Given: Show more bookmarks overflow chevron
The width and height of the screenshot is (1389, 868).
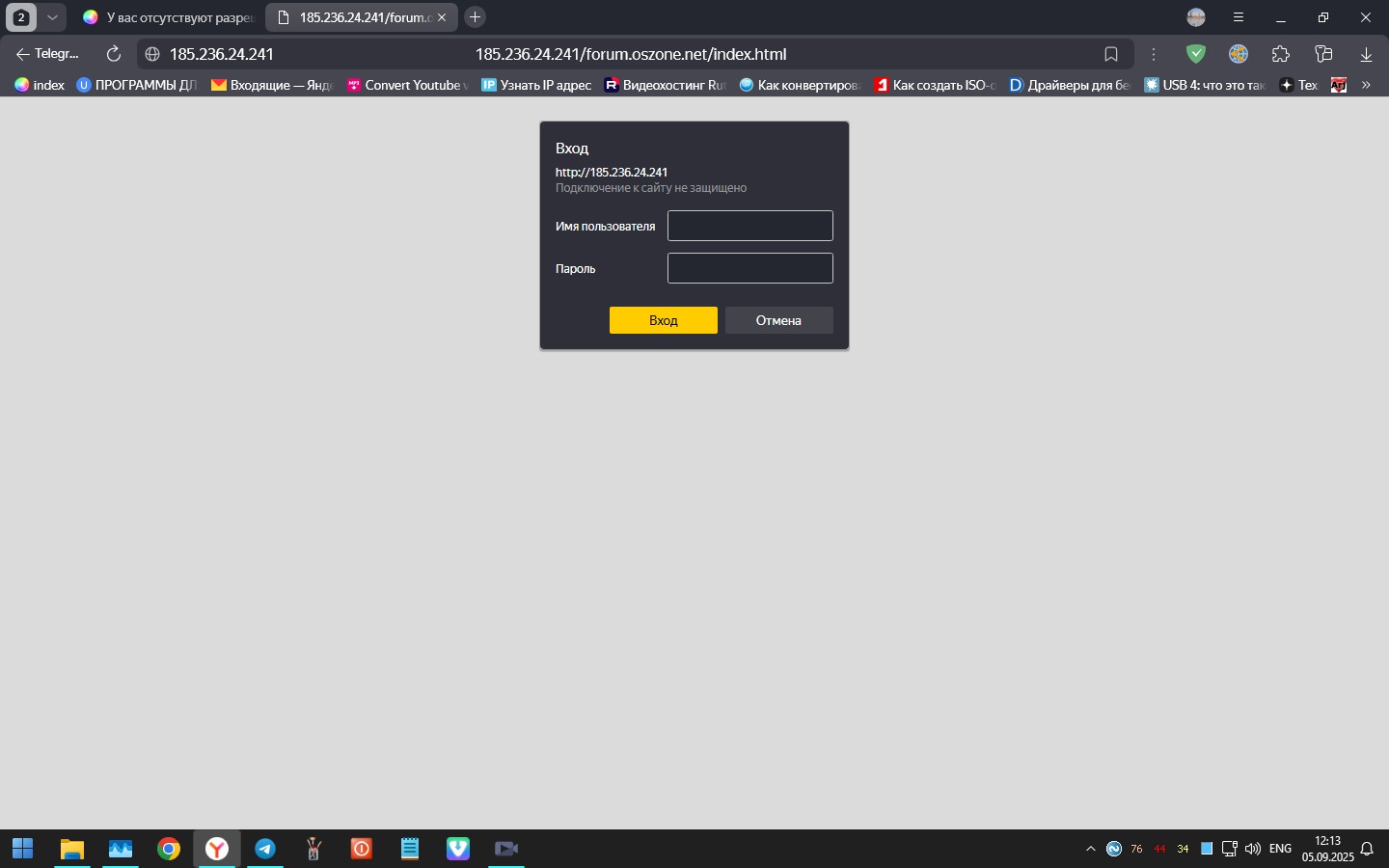Looking at the screenshot, I should tap(1366, 85).
